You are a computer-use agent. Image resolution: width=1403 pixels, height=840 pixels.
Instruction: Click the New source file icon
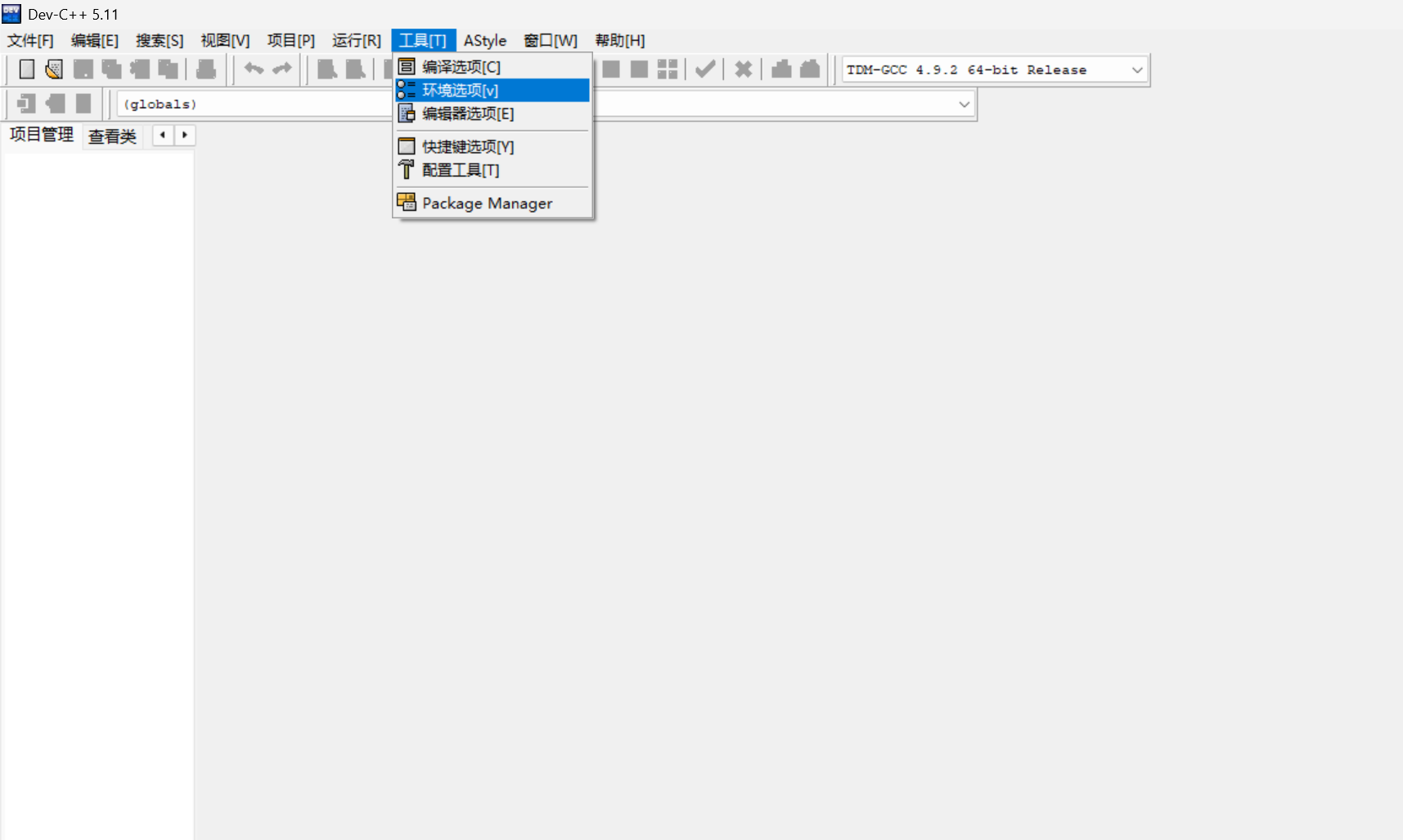click(27, 70)
